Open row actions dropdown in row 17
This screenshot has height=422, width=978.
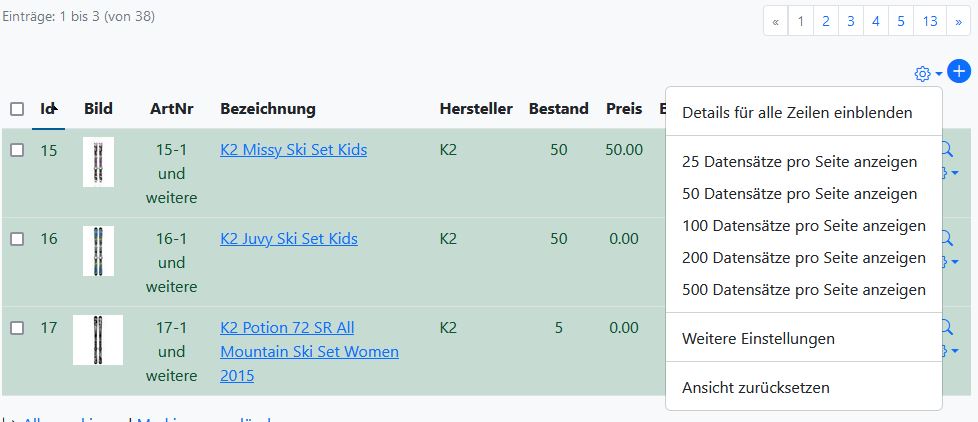point(952,352)
